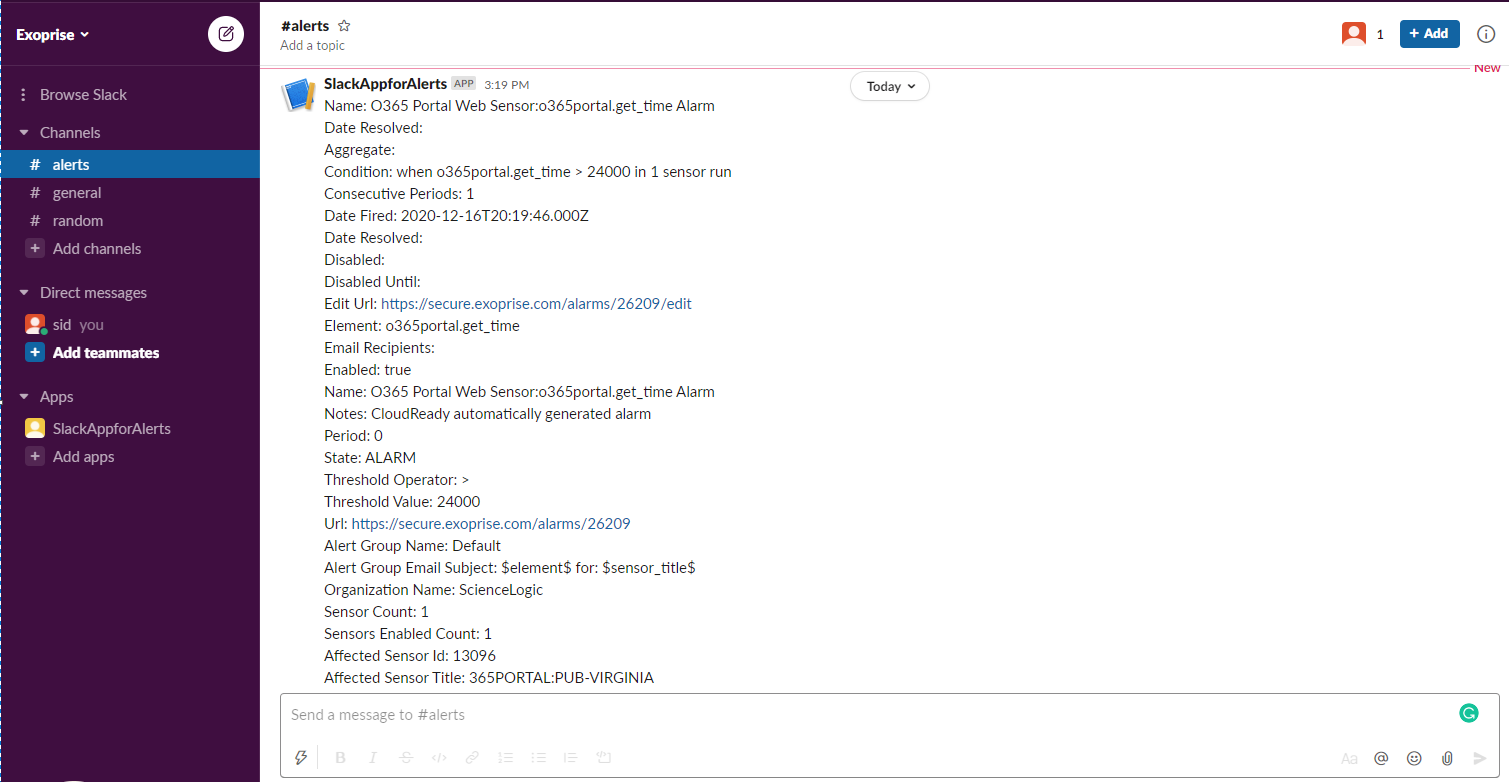Start a bulleted list
This screenshot has width=1509, height=782.
coord(538,758)
